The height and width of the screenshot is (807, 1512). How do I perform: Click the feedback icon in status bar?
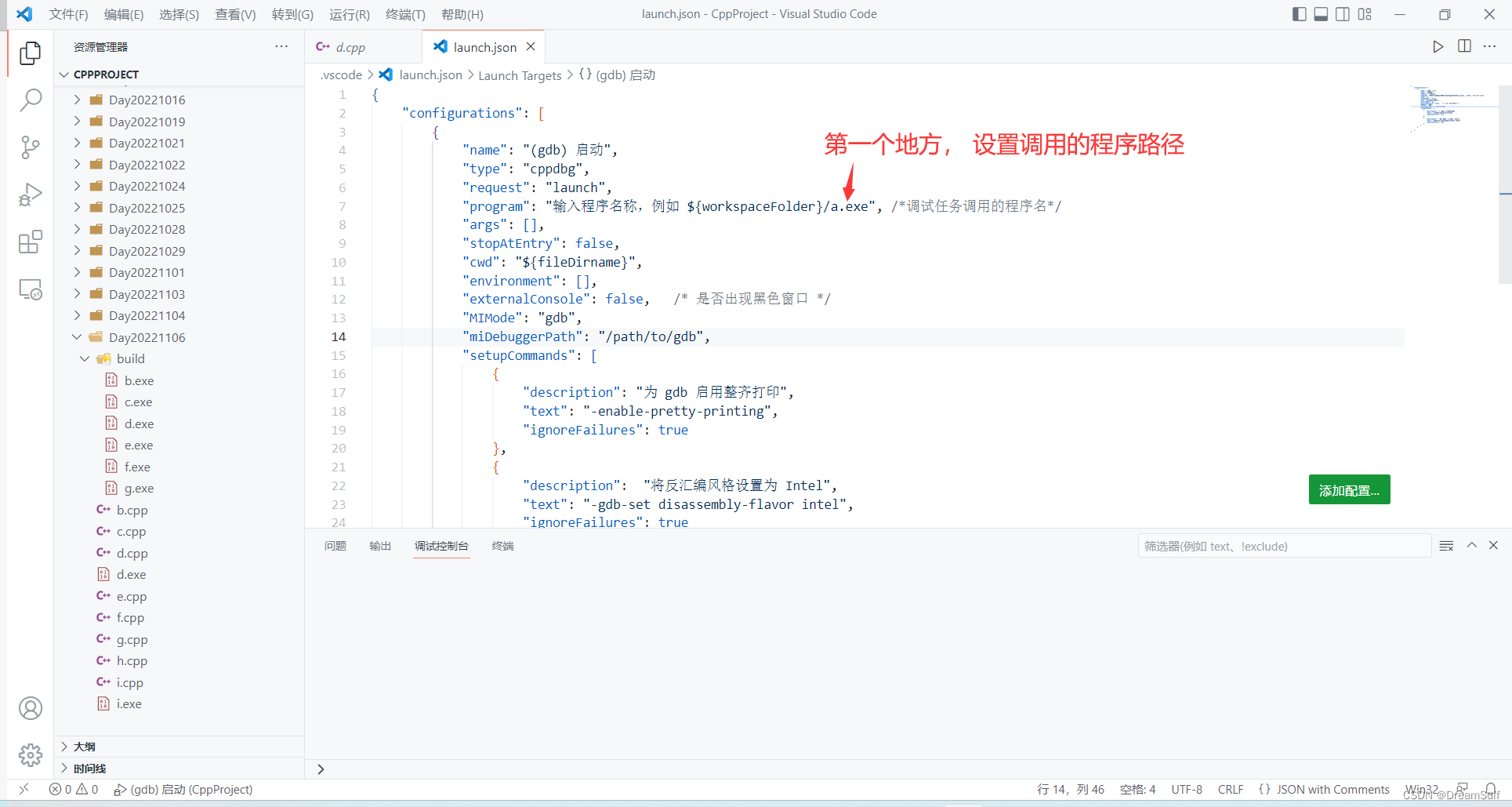(1463, 789)
